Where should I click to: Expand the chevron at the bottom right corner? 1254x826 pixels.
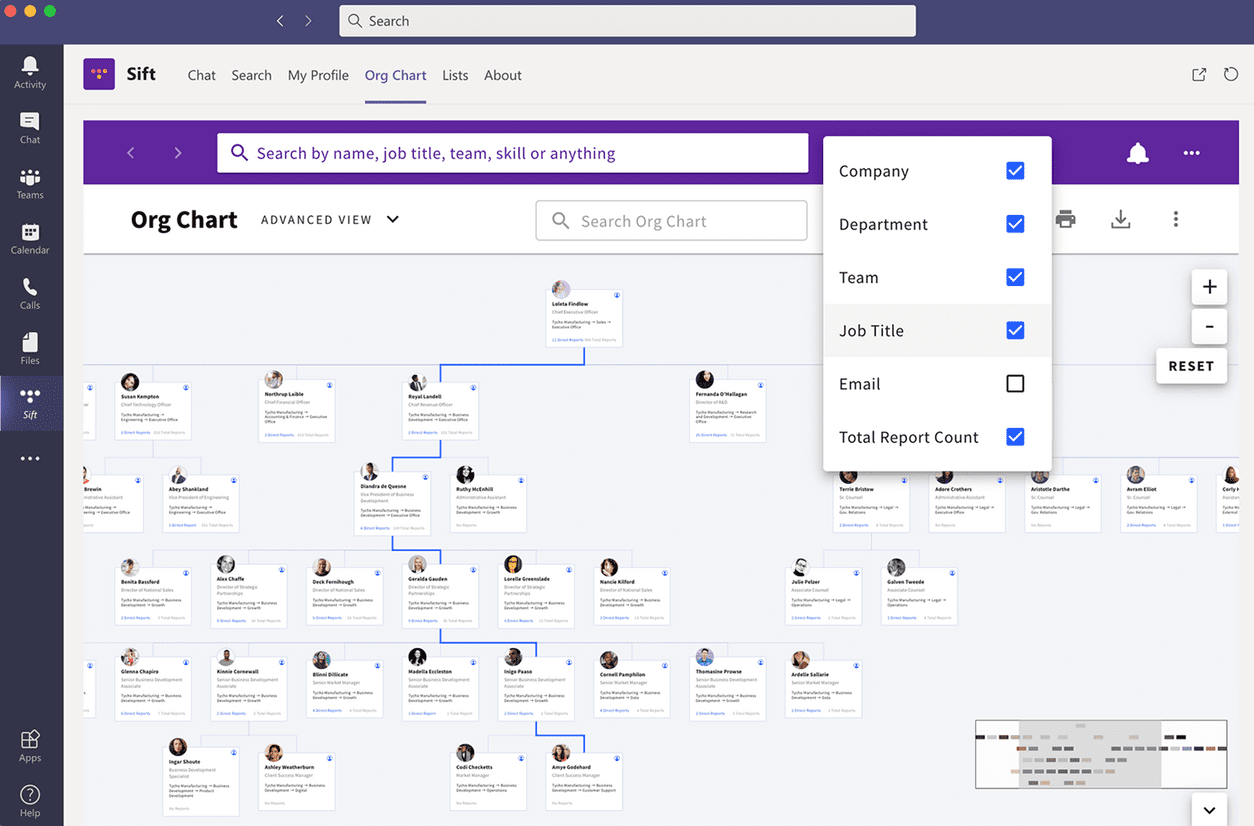pyautogui.click(x=1209, y=809)
